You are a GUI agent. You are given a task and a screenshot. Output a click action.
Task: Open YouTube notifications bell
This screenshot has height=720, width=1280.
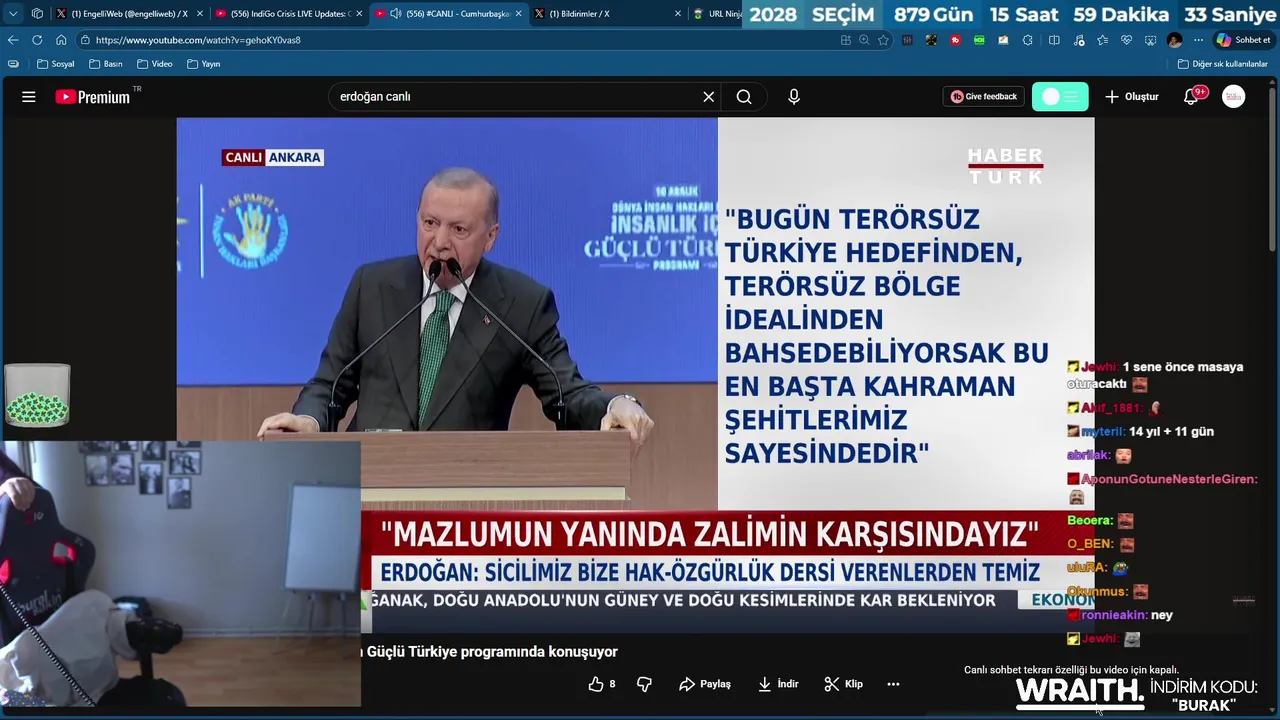coord(1191,97)
